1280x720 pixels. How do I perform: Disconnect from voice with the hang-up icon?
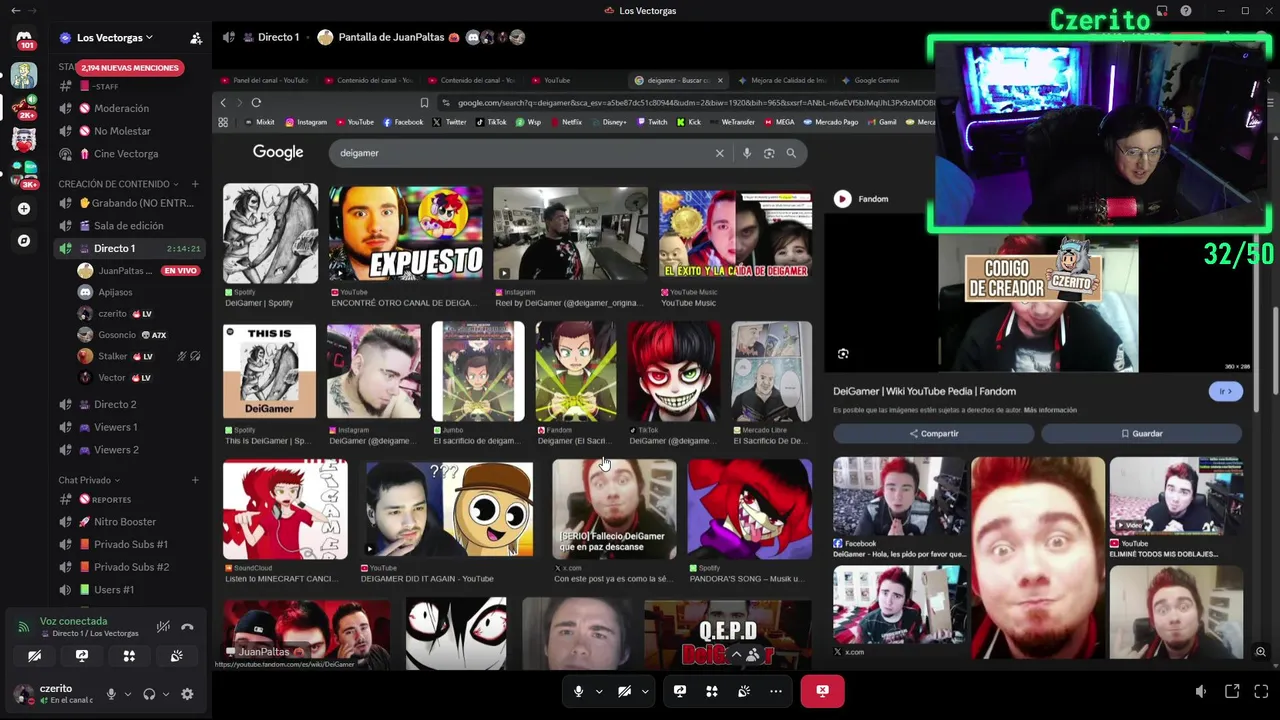187,627
